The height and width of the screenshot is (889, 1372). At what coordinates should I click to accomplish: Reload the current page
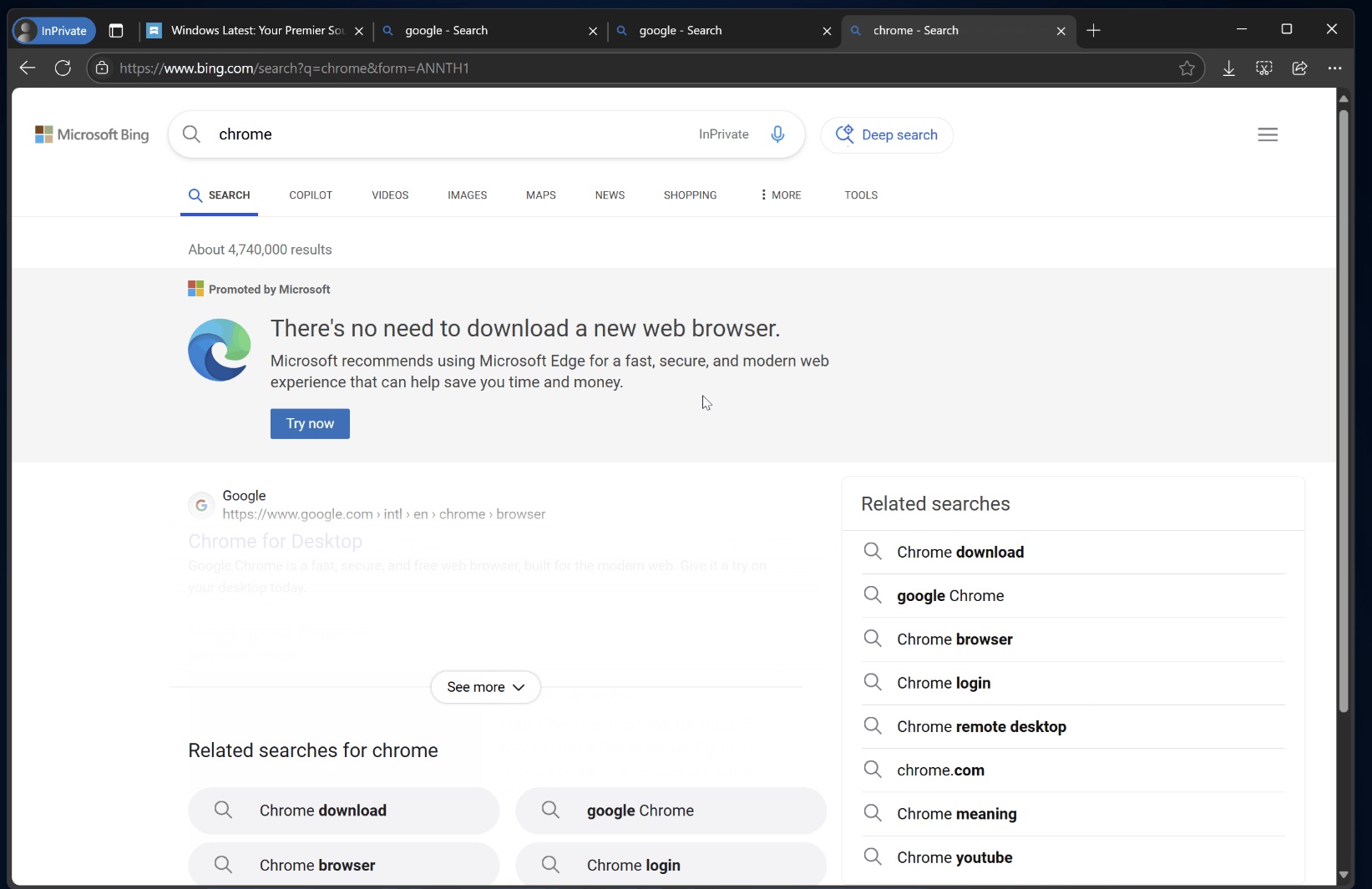(63, 68)
